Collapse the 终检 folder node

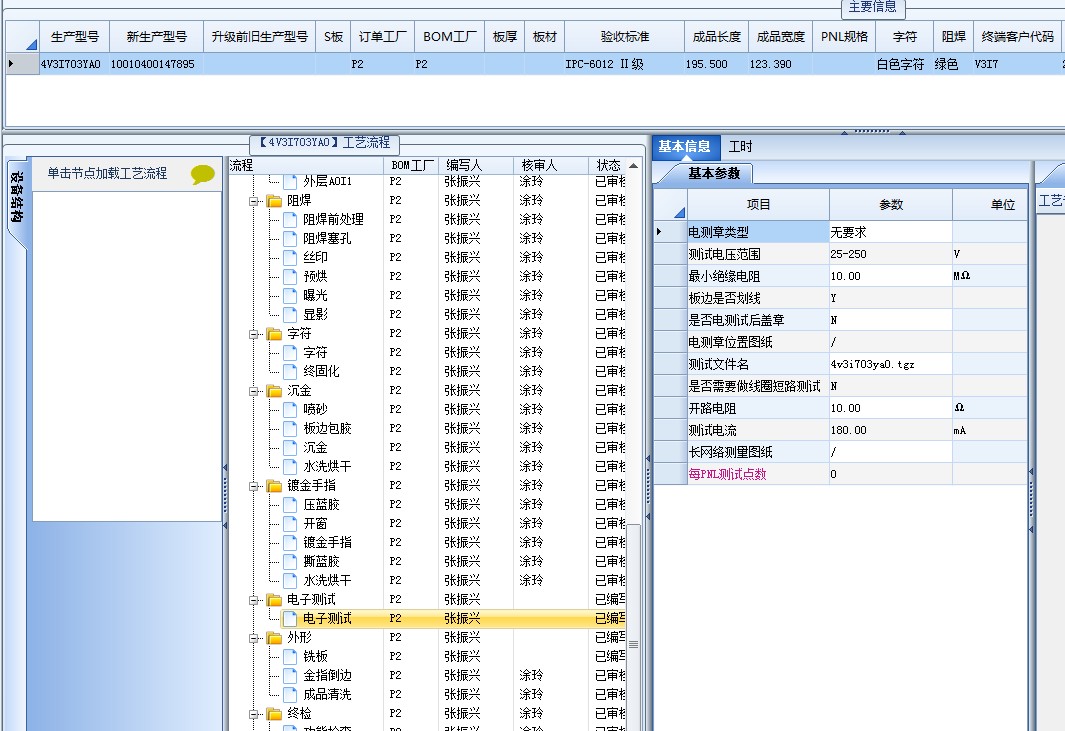[253, 715]
